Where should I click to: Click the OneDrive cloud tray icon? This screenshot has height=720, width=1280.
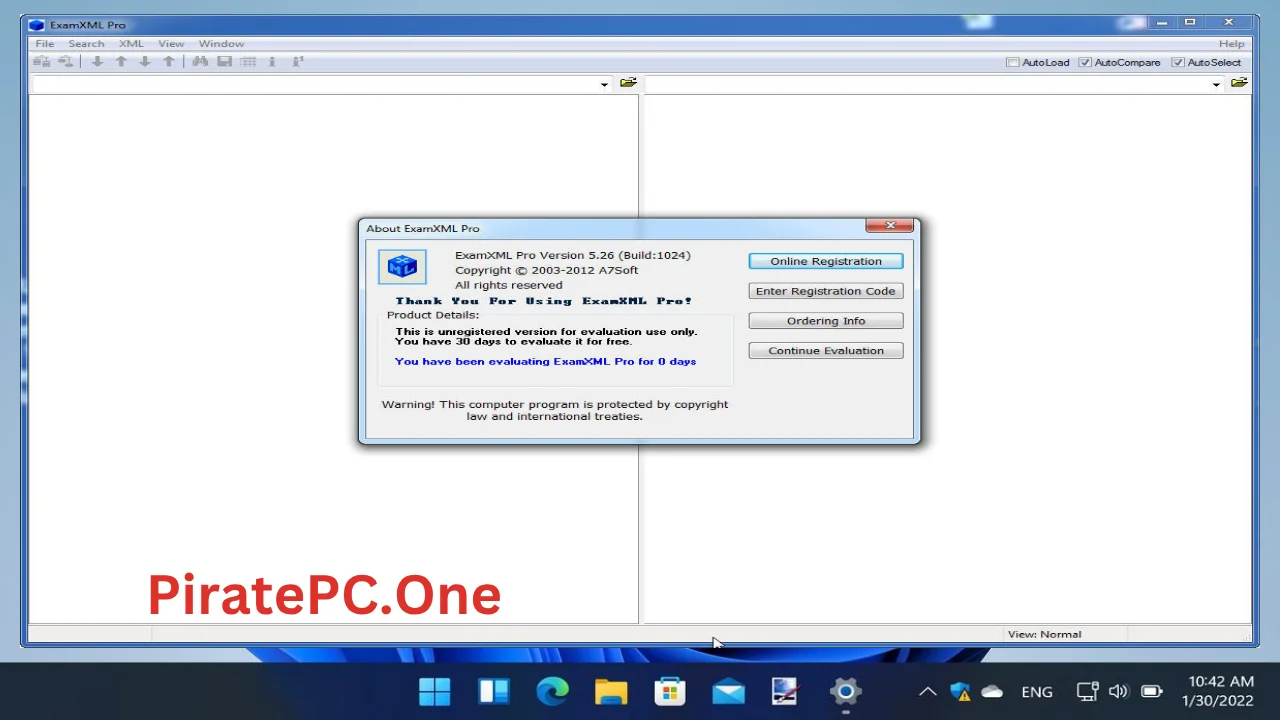click(992, 691)
